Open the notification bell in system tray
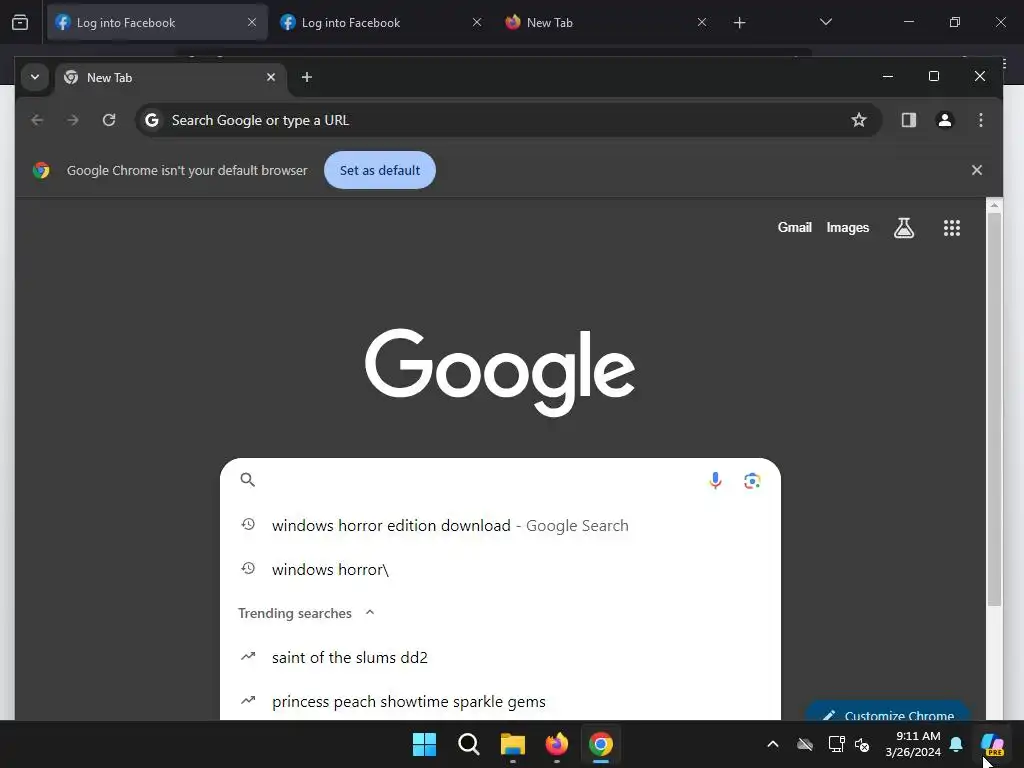 point(956,744)
